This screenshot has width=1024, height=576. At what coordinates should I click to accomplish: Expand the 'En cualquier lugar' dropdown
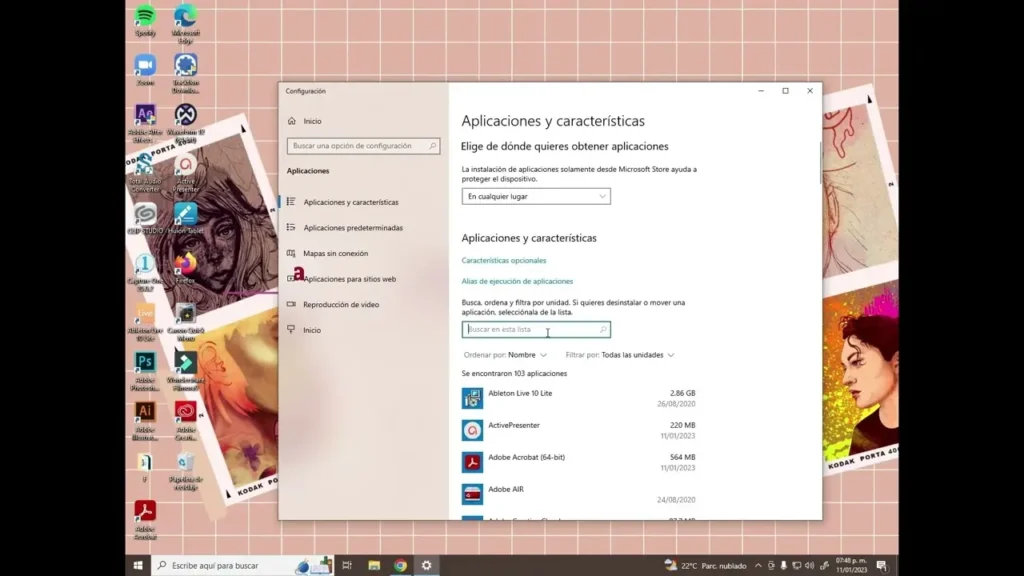point(536,197)
